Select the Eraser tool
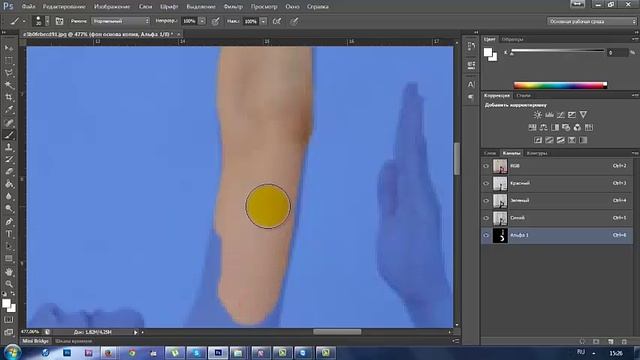This screenshot has width=640, height=360. click(x=9, y=171)
